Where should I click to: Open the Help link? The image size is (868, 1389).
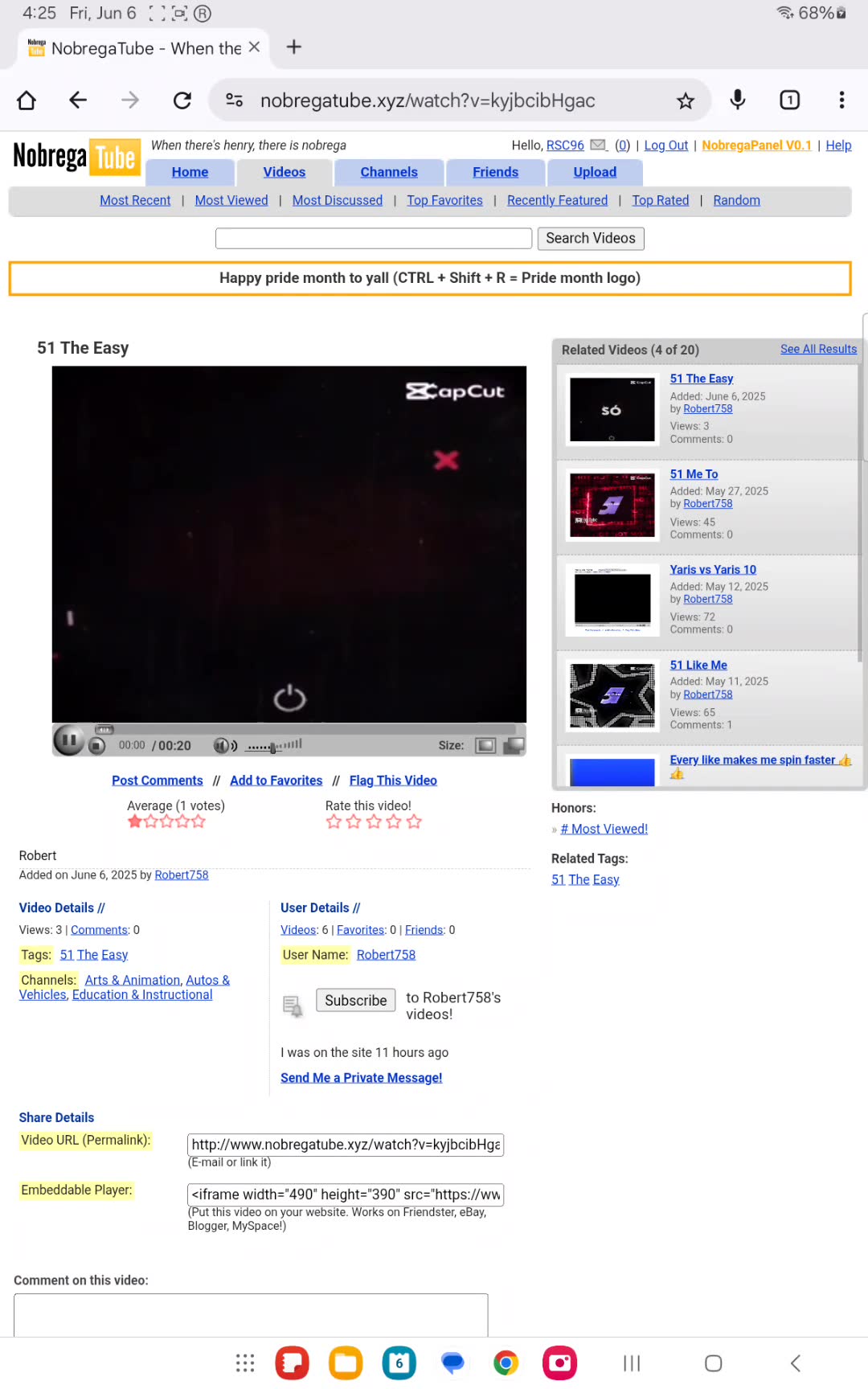coord(838,145)
